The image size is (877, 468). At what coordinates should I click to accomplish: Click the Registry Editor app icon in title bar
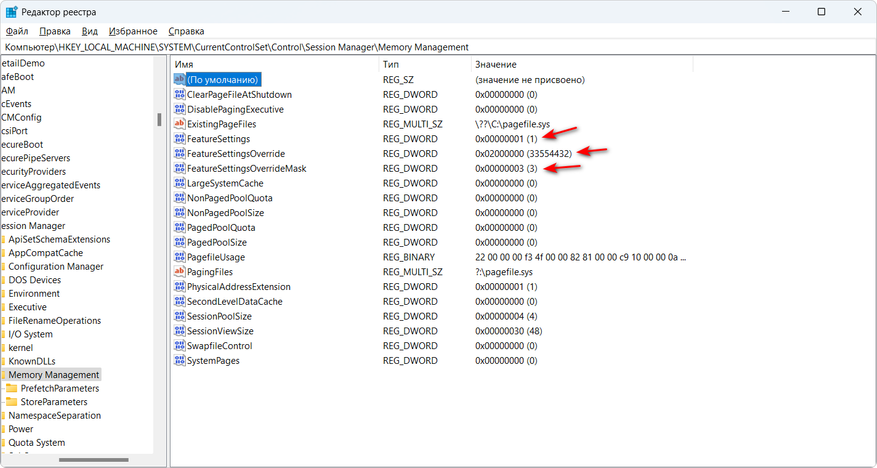point(12,12)
